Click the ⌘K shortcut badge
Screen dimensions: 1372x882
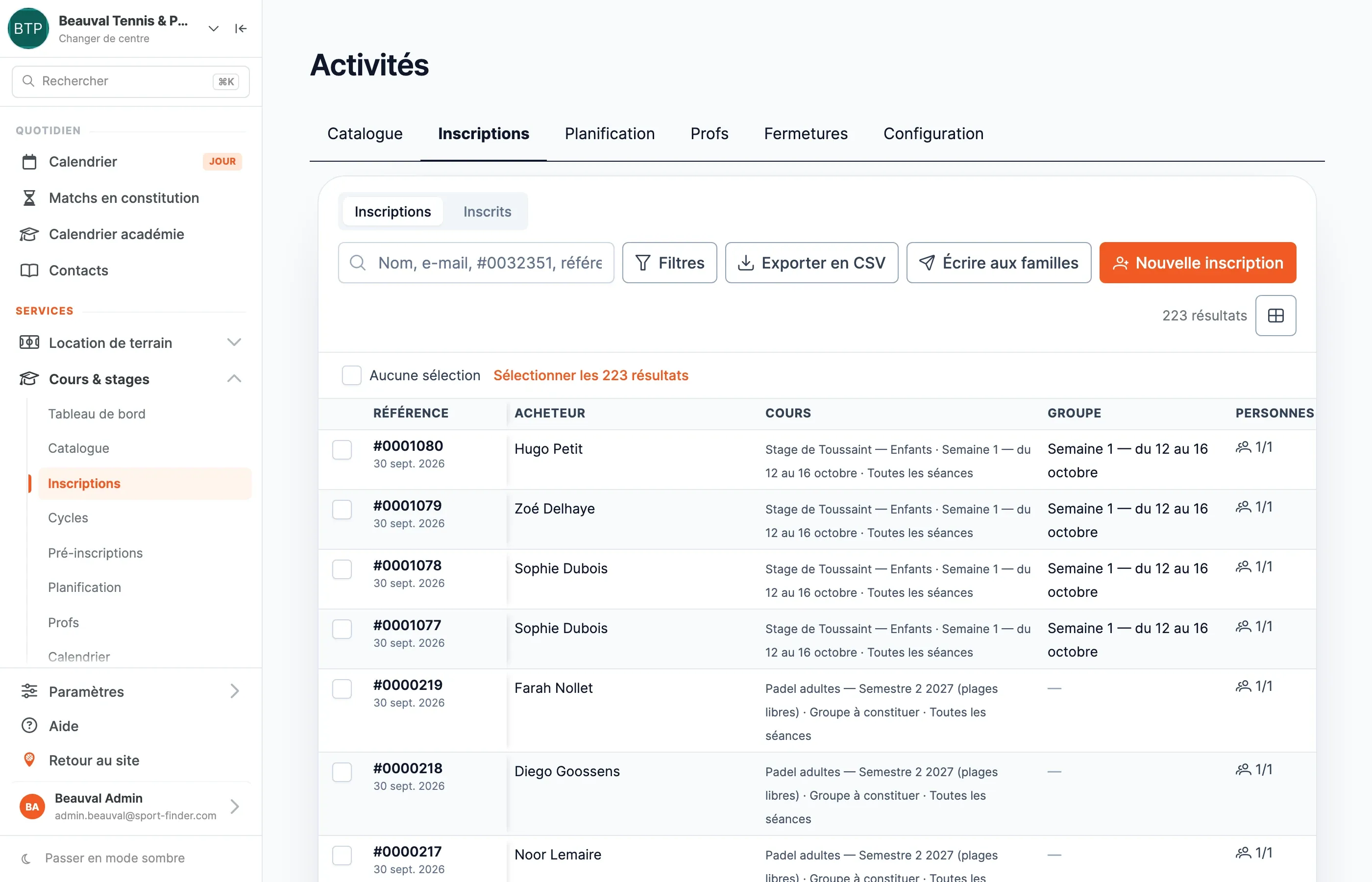(x=225, y=81)
